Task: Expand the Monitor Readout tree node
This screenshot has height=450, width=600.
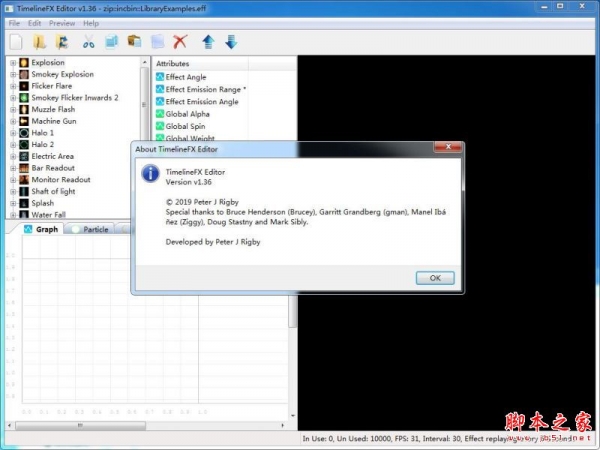Action: tap(13, 180)
